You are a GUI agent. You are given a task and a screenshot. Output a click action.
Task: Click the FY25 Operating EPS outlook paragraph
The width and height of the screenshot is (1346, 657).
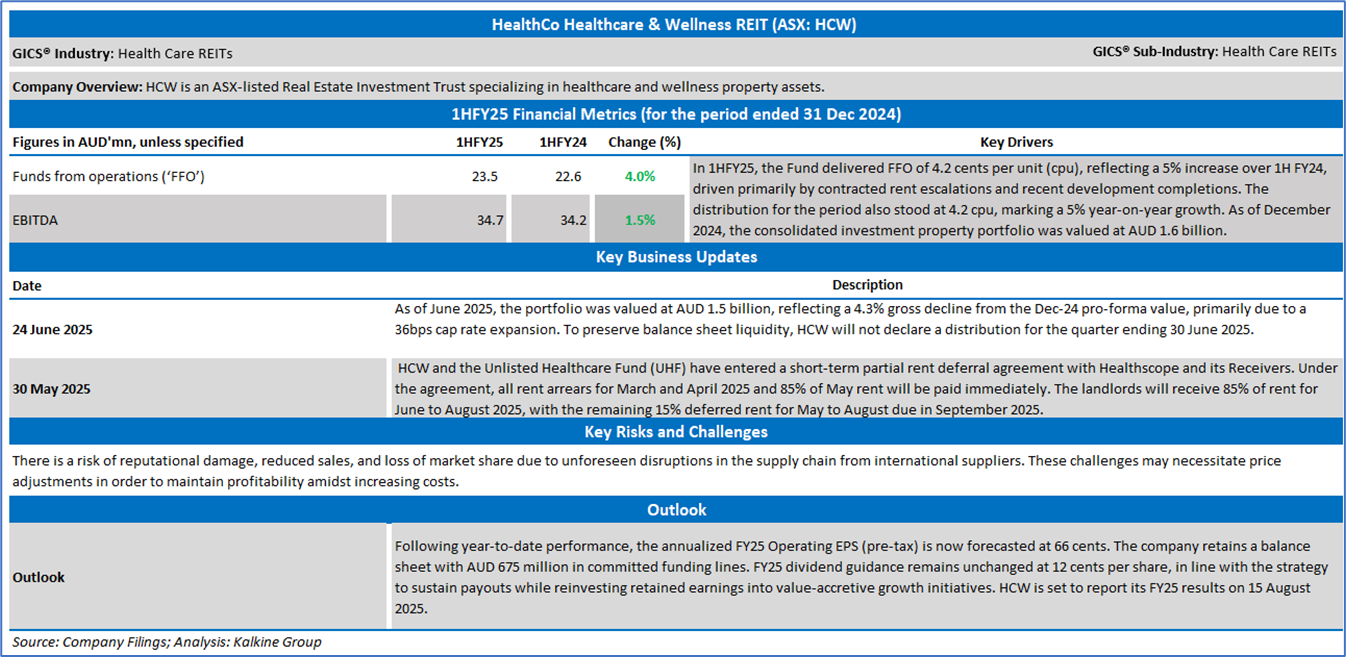(x=861, y=577)
